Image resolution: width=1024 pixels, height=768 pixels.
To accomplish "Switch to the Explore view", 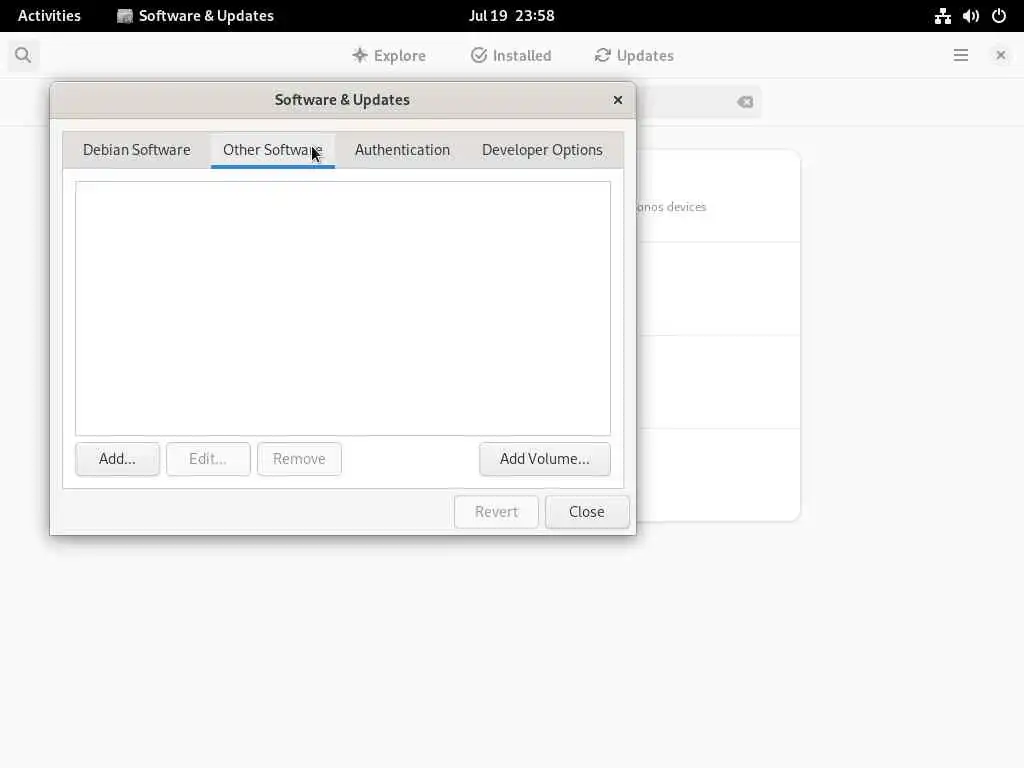I will pyautogui.click(x=389, y=56).
